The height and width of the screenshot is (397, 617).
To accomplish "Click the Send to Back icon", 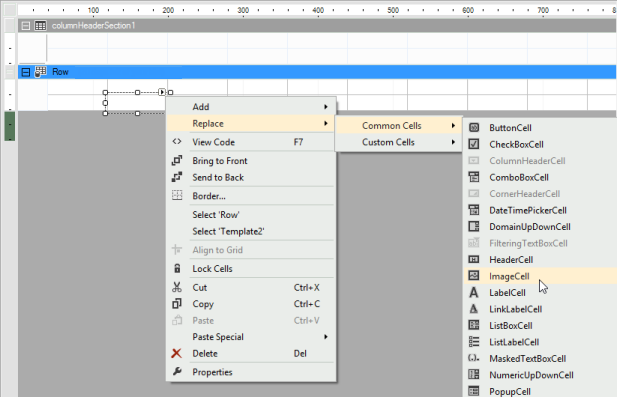I will click(x=177, y=177).
